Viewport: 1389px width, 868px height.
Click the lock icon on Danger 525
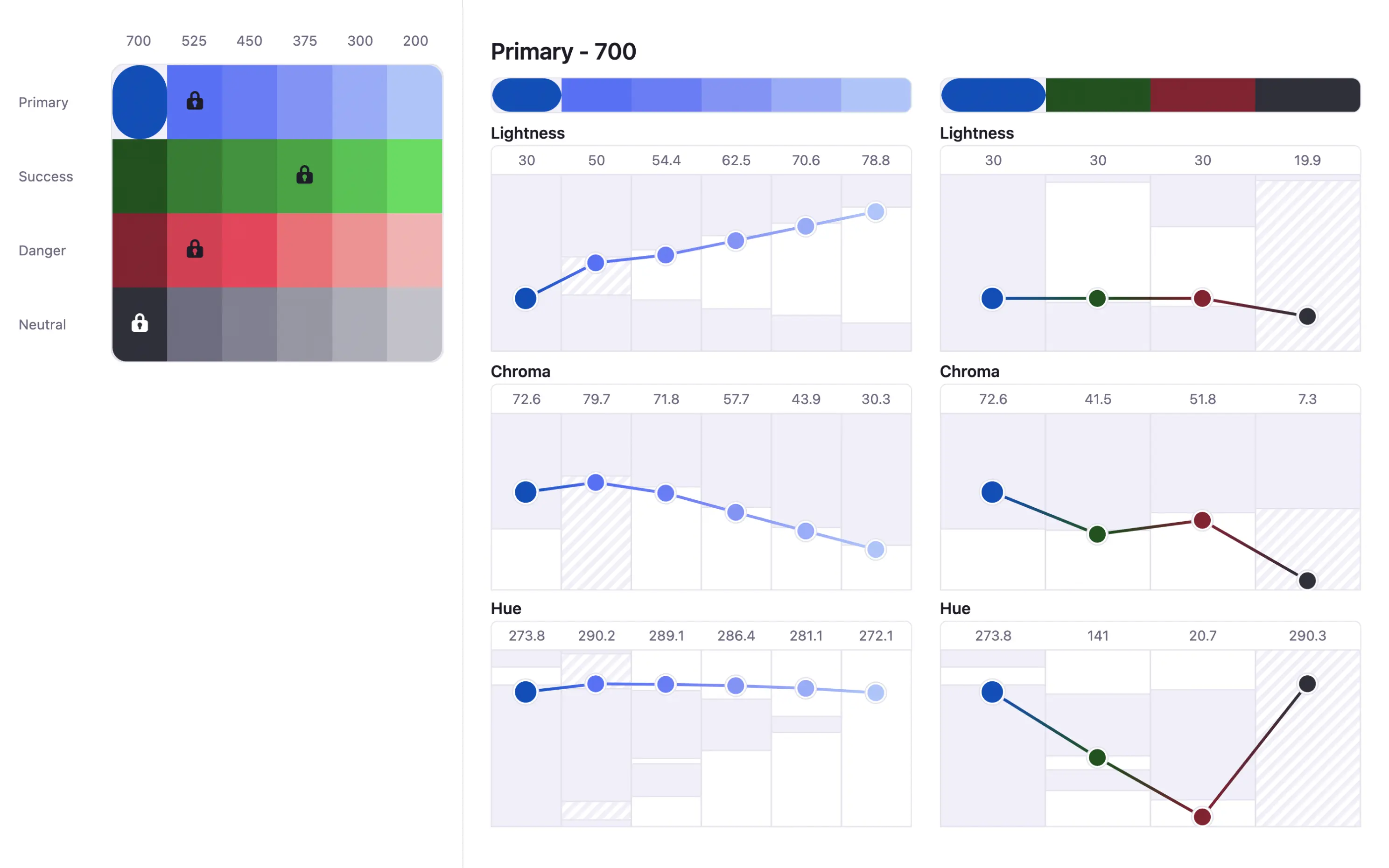[195, 249]
